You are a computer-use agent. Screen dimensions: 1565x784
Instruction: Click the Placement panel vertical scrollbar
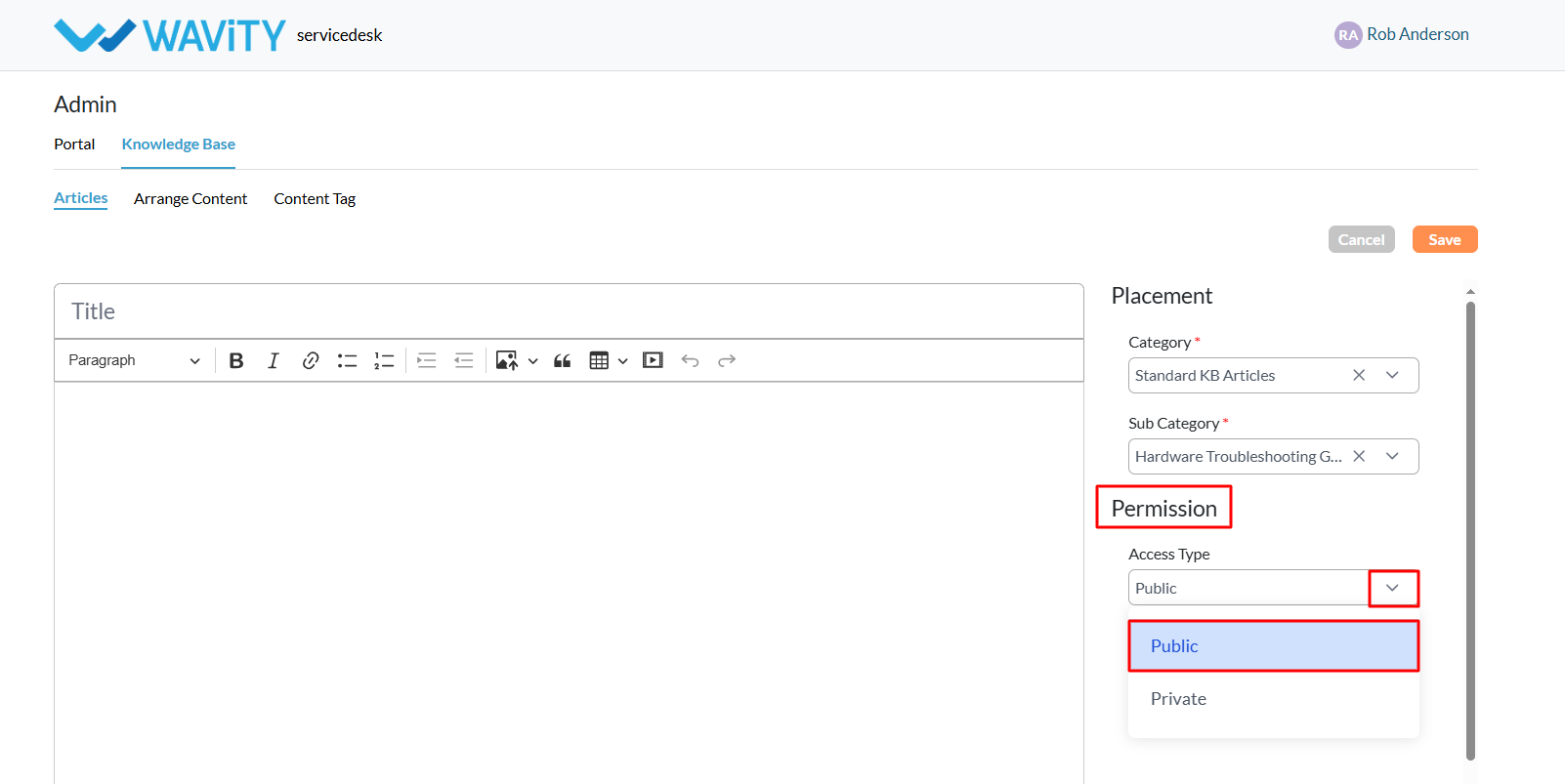pos(1470,530)
